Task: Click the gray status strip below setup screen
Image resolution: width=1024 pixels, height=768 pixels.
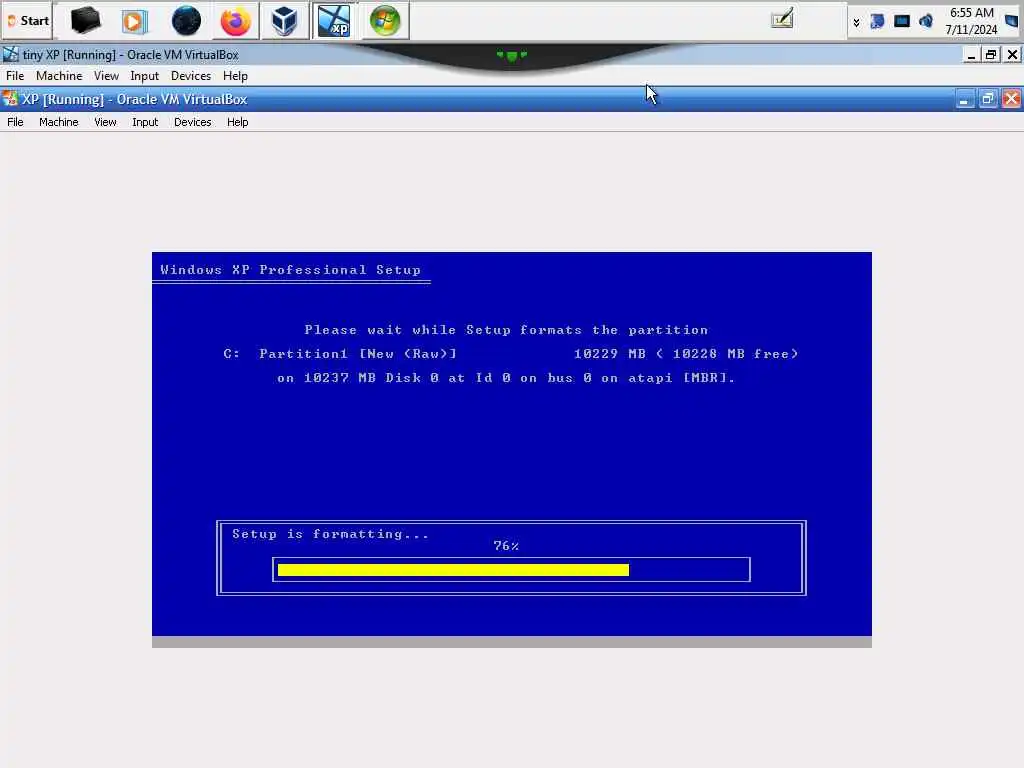Action: (512, 642)
